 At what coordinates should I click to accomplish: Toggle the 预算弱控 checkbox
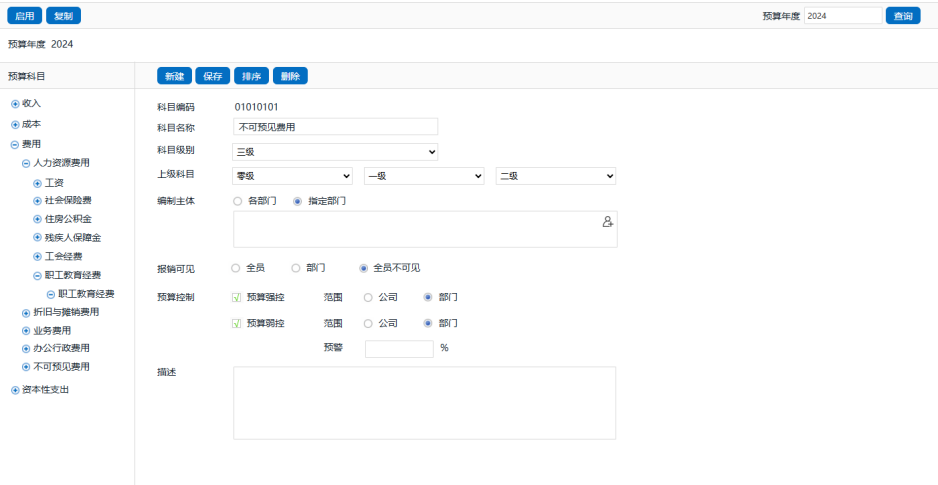click(237, 323)
